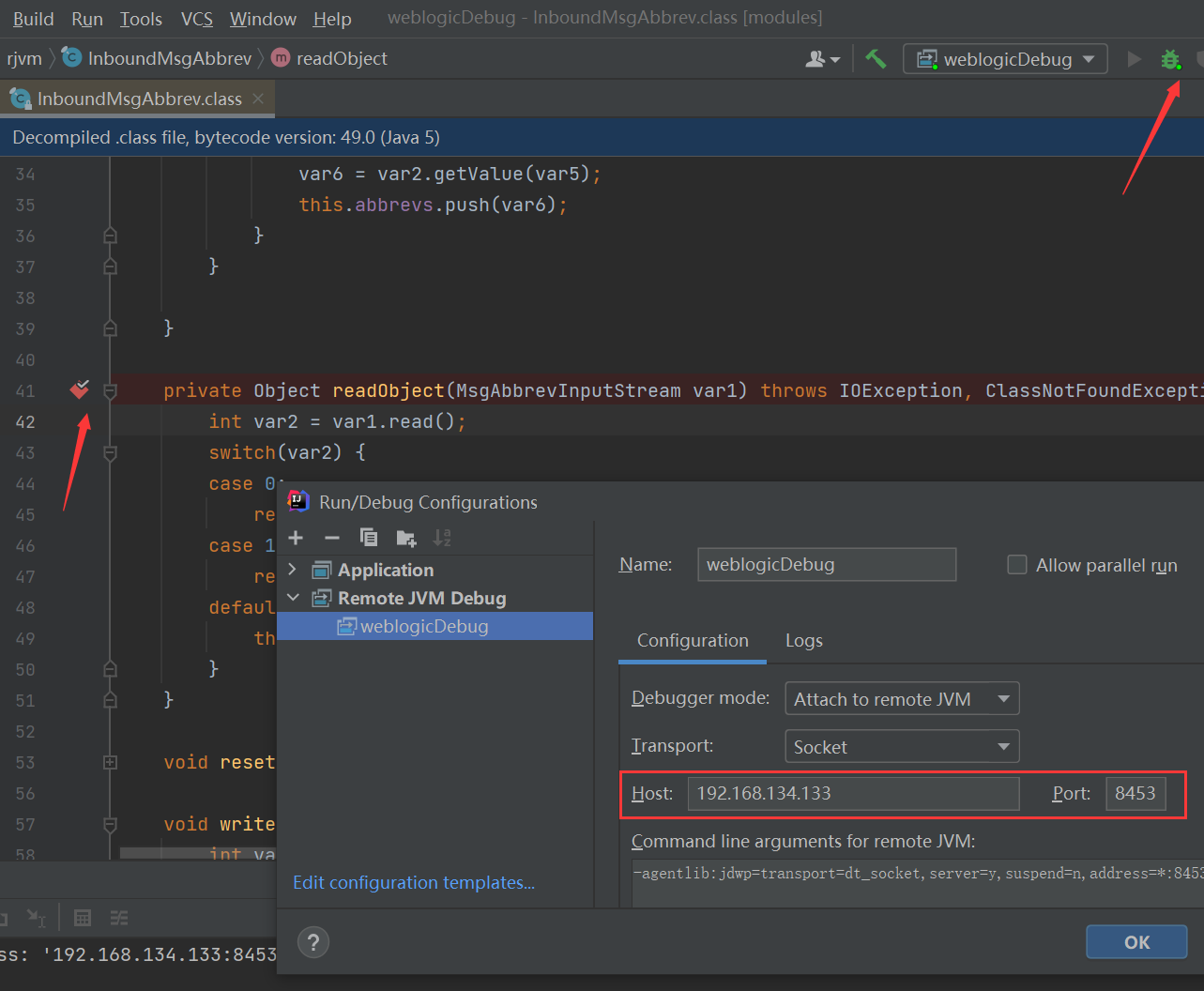Image resolution: width=1204 pixels, height=991 pixels.
Task: Collapse readObject method fold marker line 41
Action: [x=110, y=390]
